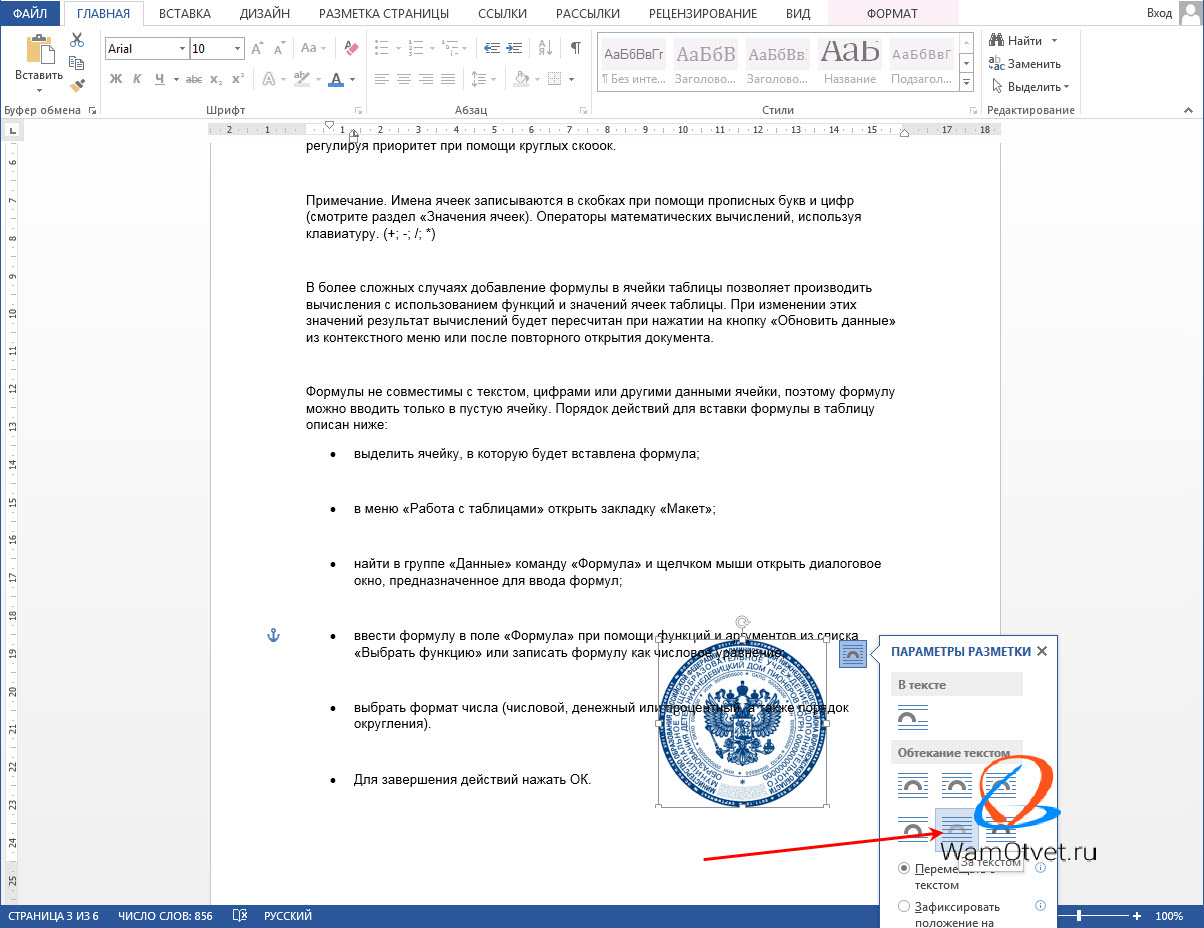Open the numbered list dropdown arrow

click(x=431, y=48)
